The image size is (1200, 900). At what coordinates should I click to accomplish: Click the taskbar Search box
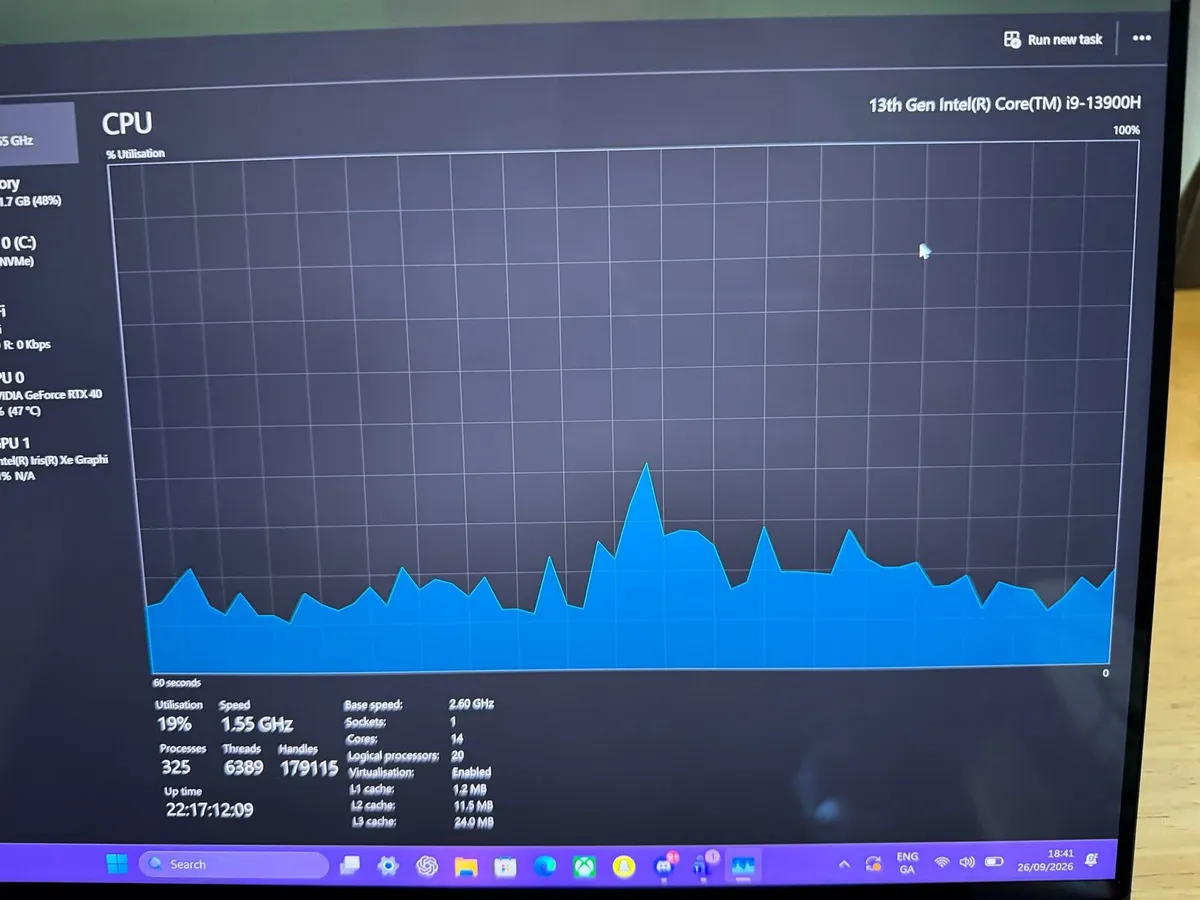click(x=233, y=864)
